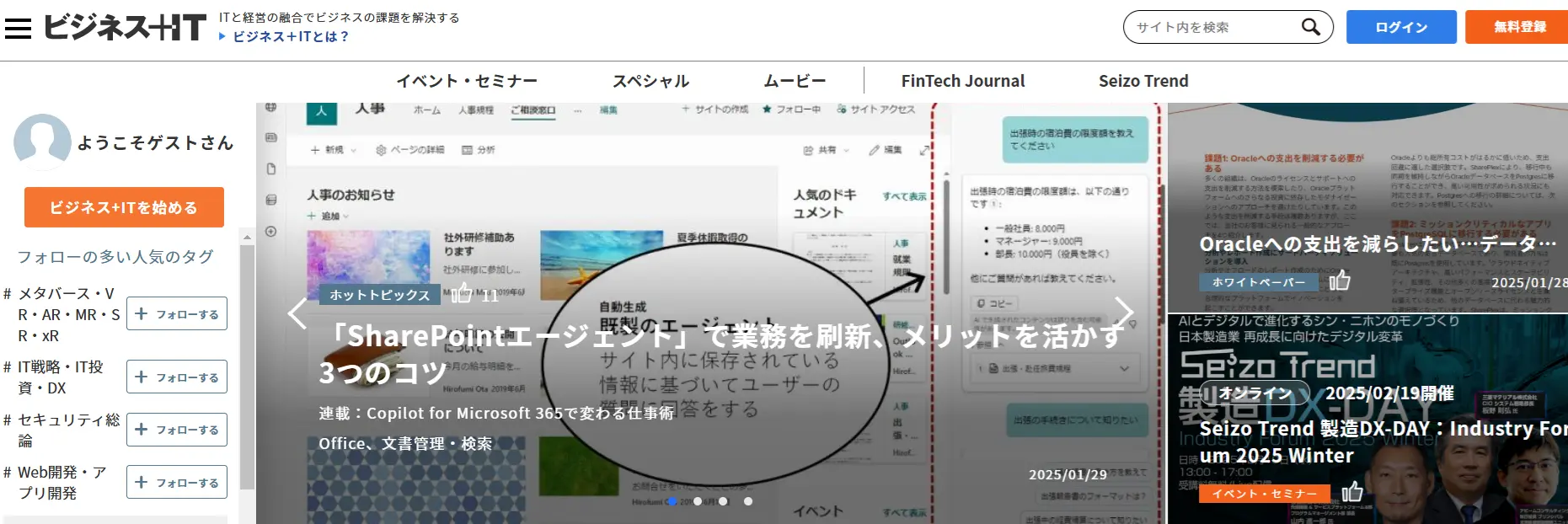The width and height of the screenshot is (1568, 524).
Task: Follow the IT戦略・IT投資・DX tag
Action: 177,377
